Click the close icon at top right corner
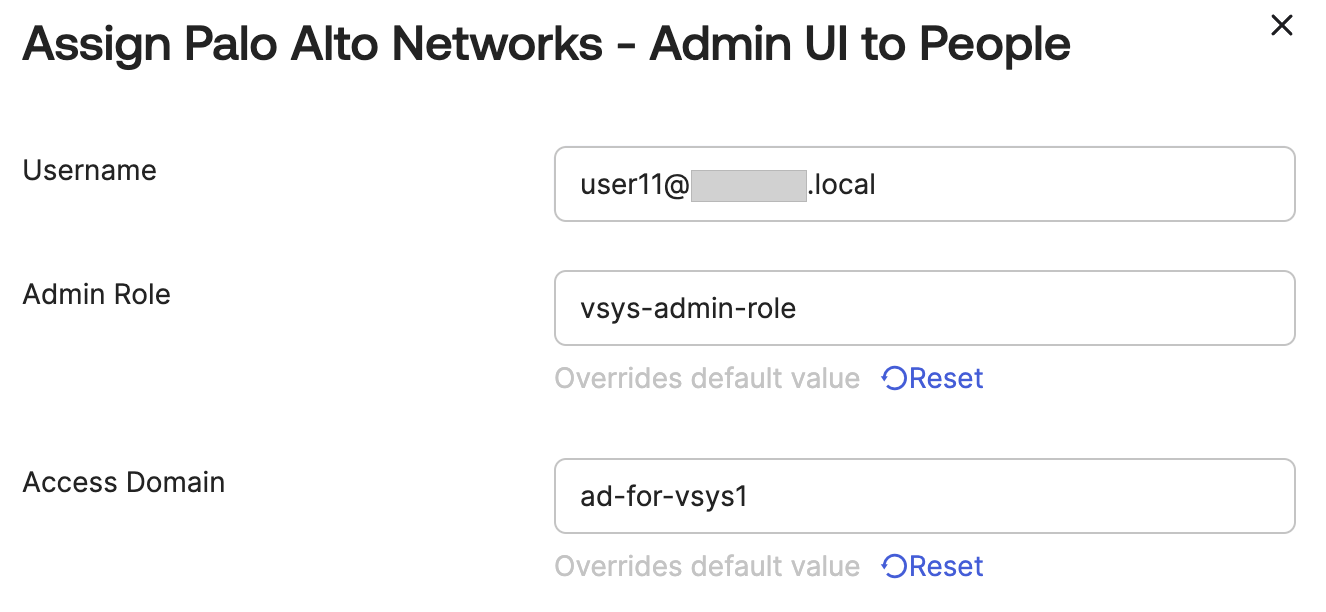This screenshot has width=1326, height=612. point(1282,26)
